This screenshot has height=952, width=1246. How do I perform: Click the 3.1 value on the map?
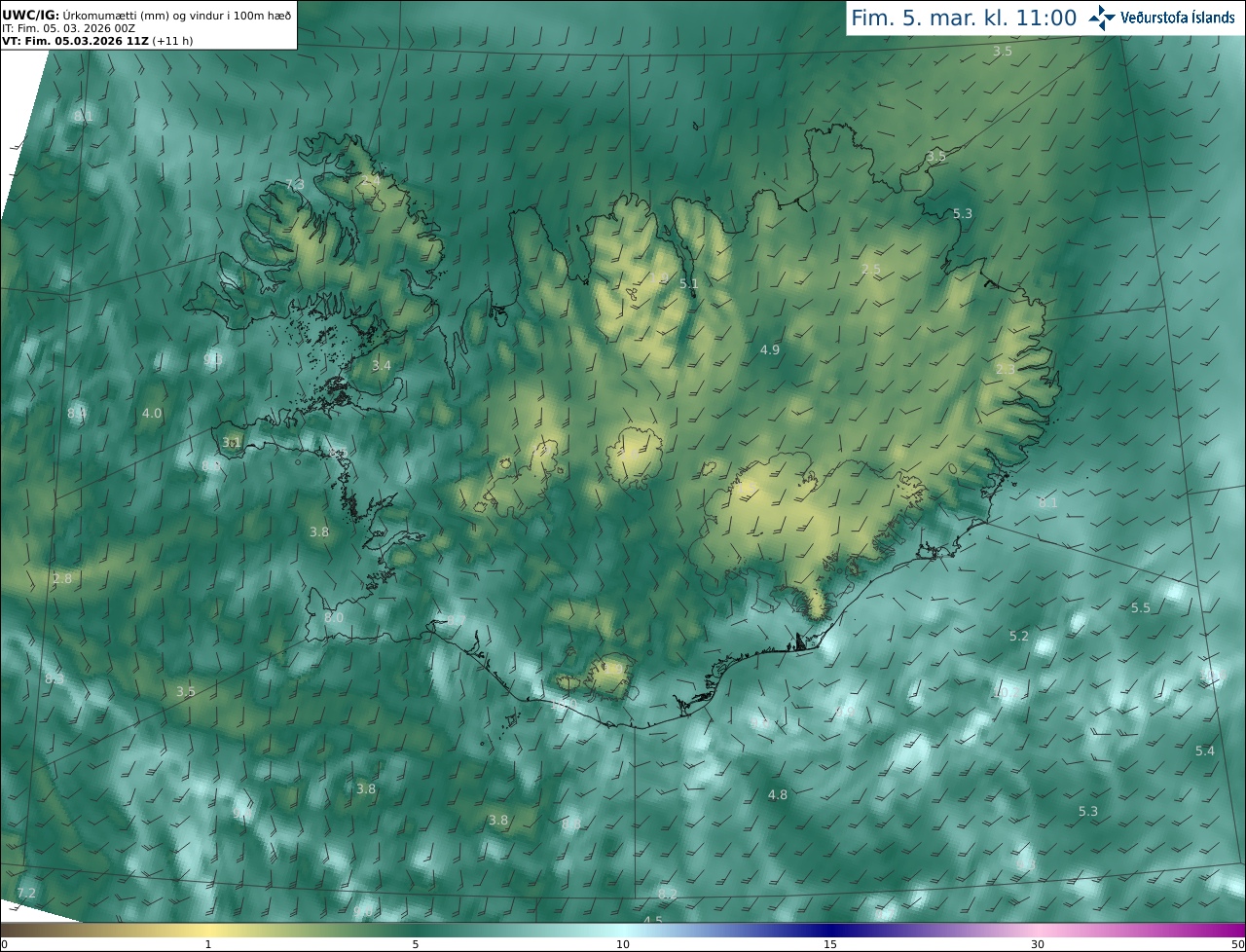click(232, 442)
